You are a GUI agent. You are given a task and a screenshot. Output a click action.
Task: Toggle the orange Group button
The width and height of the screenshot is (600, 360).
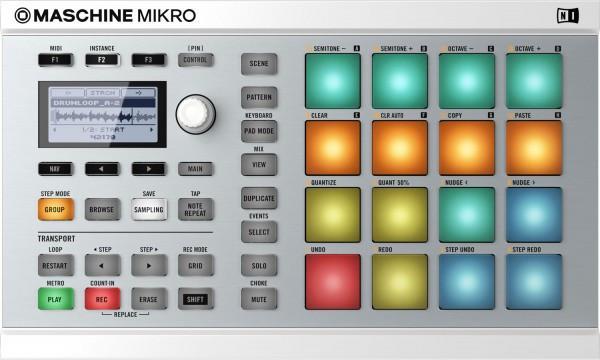56,209
